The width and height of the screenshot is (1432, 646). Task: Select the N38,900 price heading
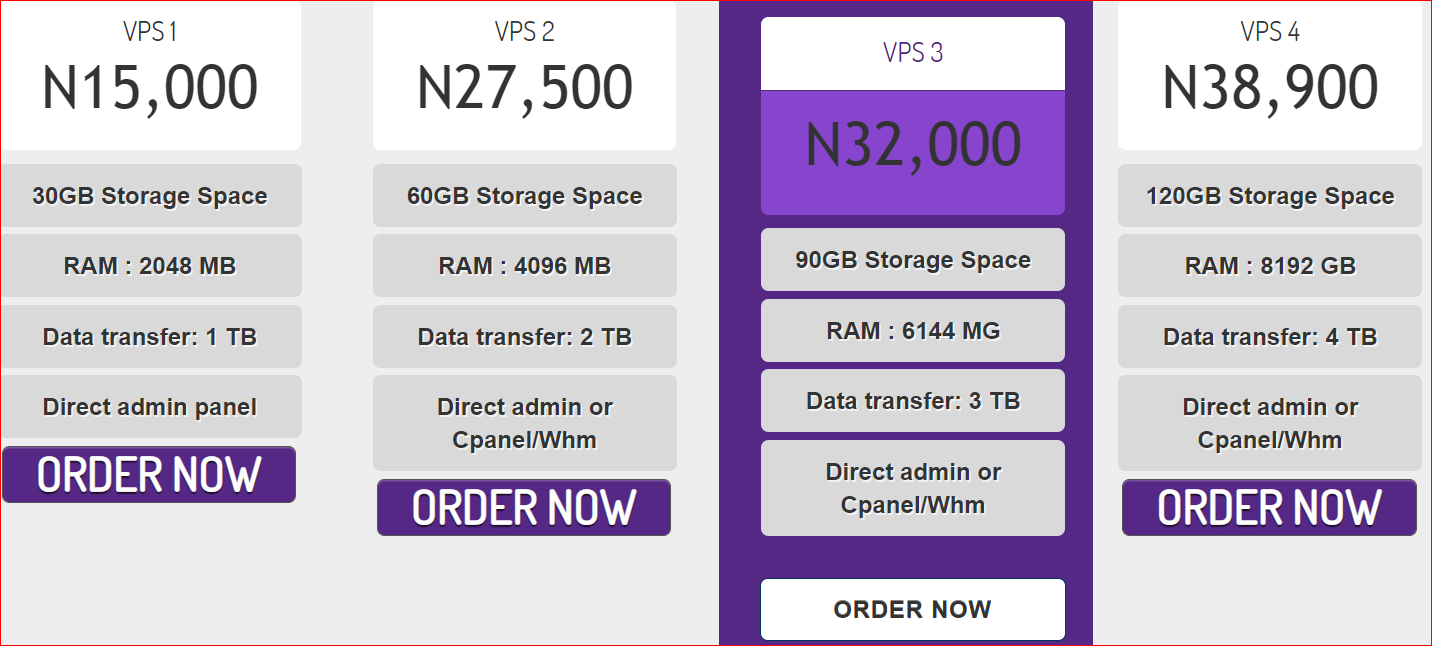coord(1270,87)
